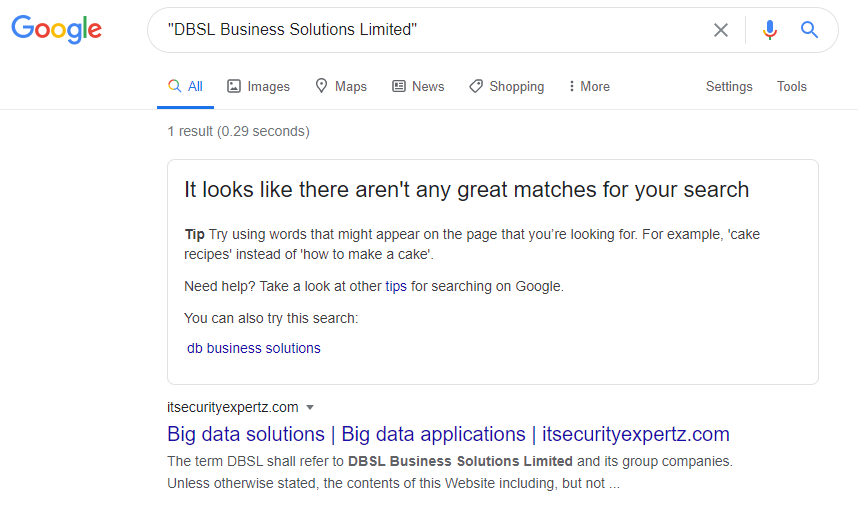The image size is (858, 522).
Task: Switch to the Images tab
Action: pyautogui.click(x=258, y=86)
